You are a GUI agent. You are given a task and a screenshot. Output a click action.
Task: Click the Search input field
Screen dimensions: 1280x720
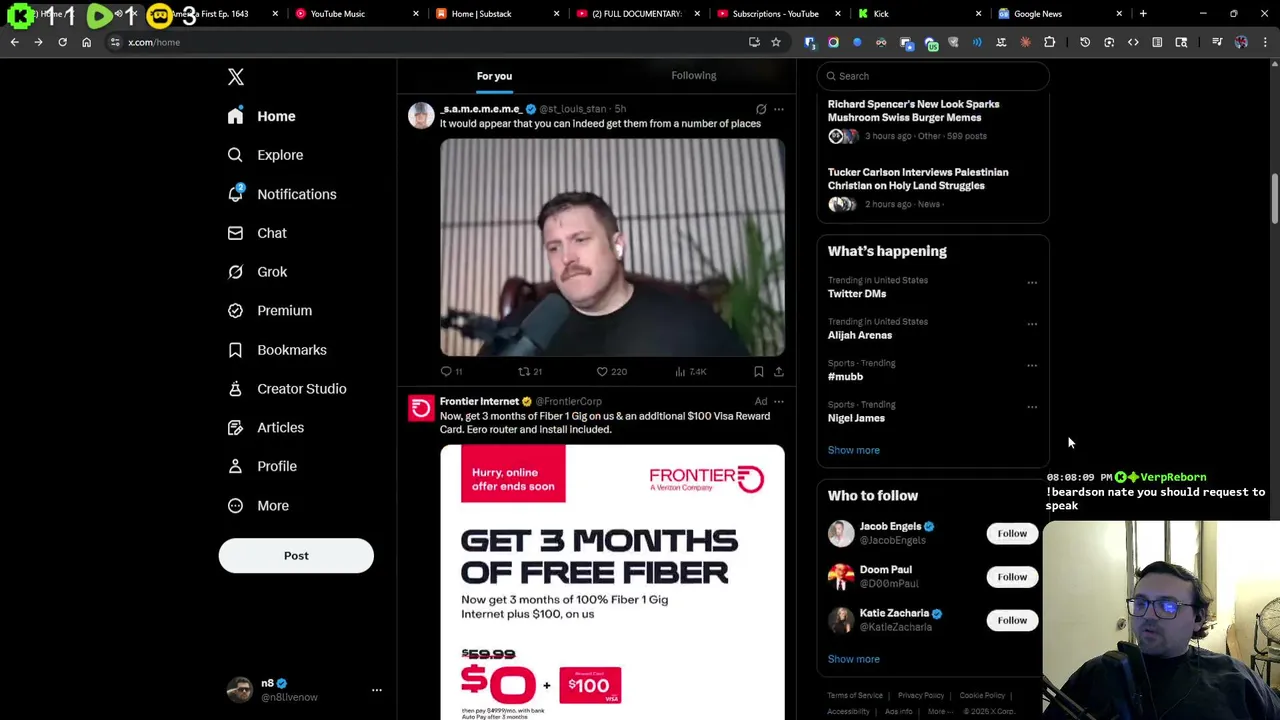pos(933,76)
